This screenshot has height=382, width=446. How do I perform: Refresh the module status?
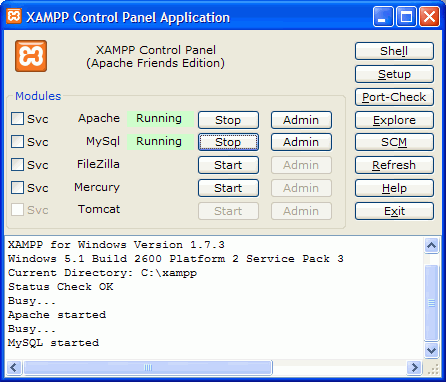point(394,165)
